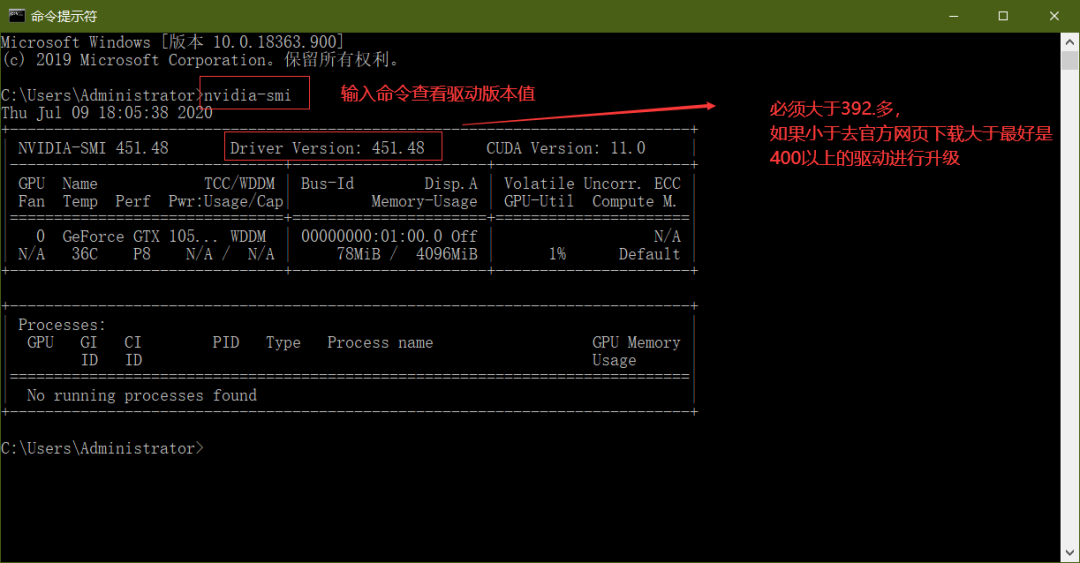Click the memory usage value 78MiB
Viewport: 1080px width, 563px height.
[x=358, y=254]
